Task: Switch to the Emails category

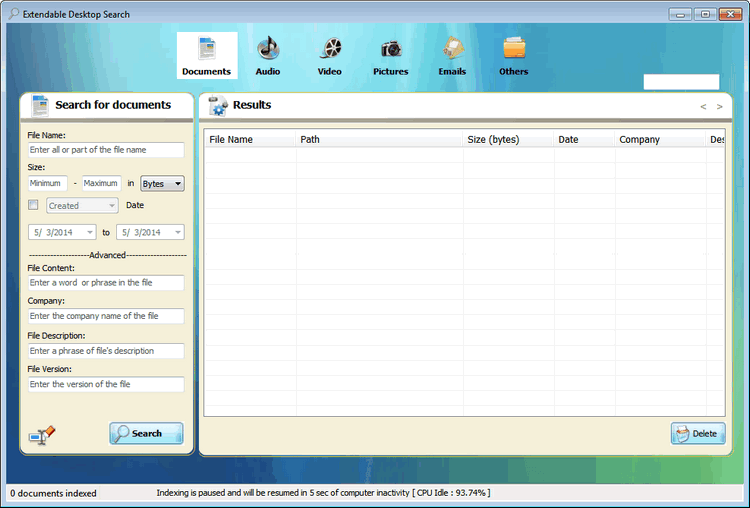Action: 452,55
